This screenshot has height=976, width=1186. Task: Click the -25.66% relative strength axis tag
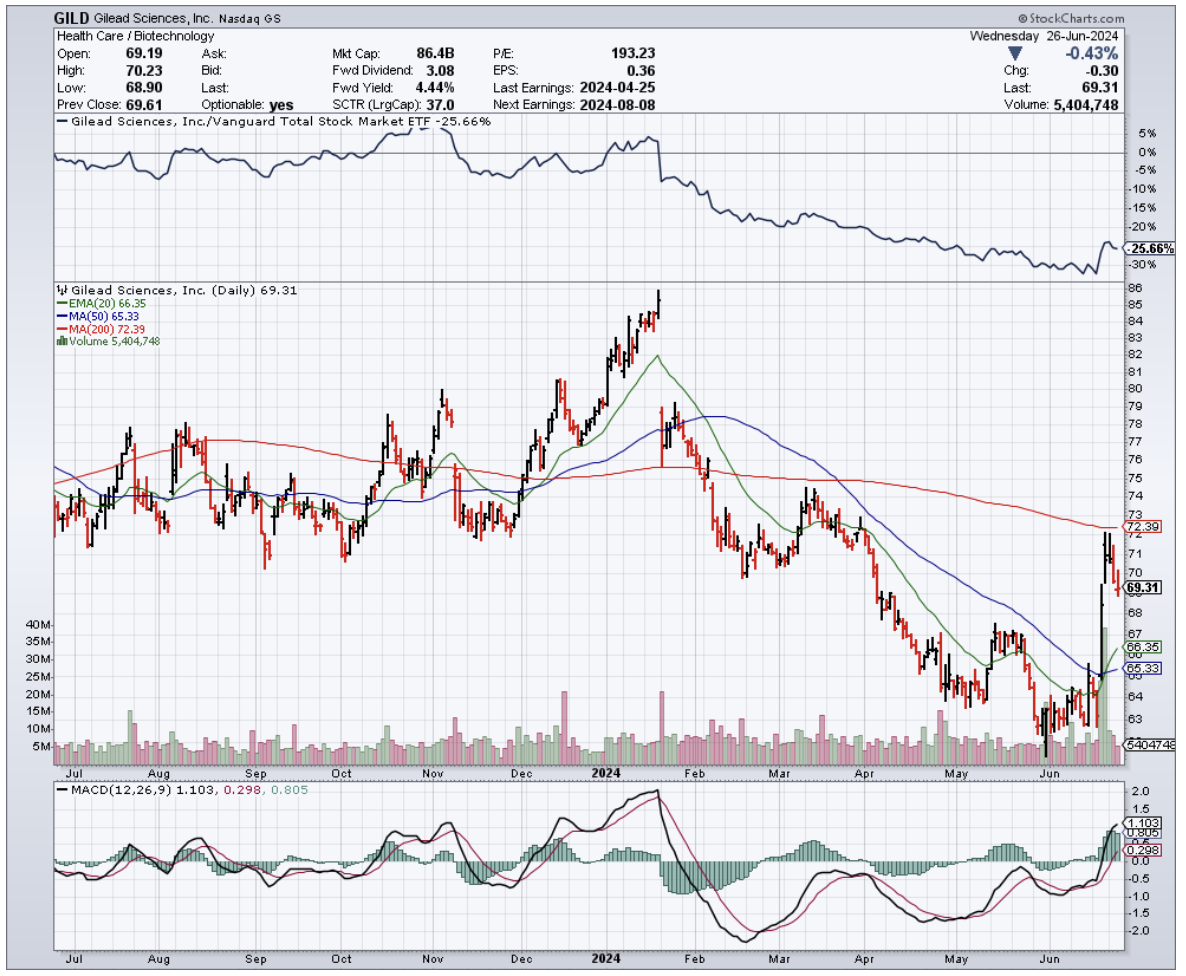click(1145, 248)
